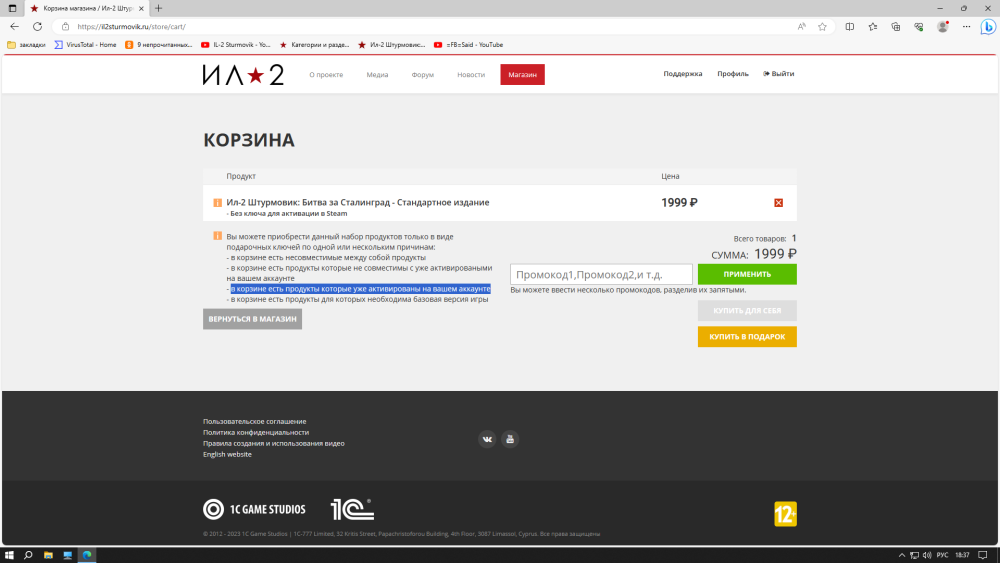Viewport: 1000px width, 563px height.
Task: Open Windows taskbar search
Action: point(28,555)
